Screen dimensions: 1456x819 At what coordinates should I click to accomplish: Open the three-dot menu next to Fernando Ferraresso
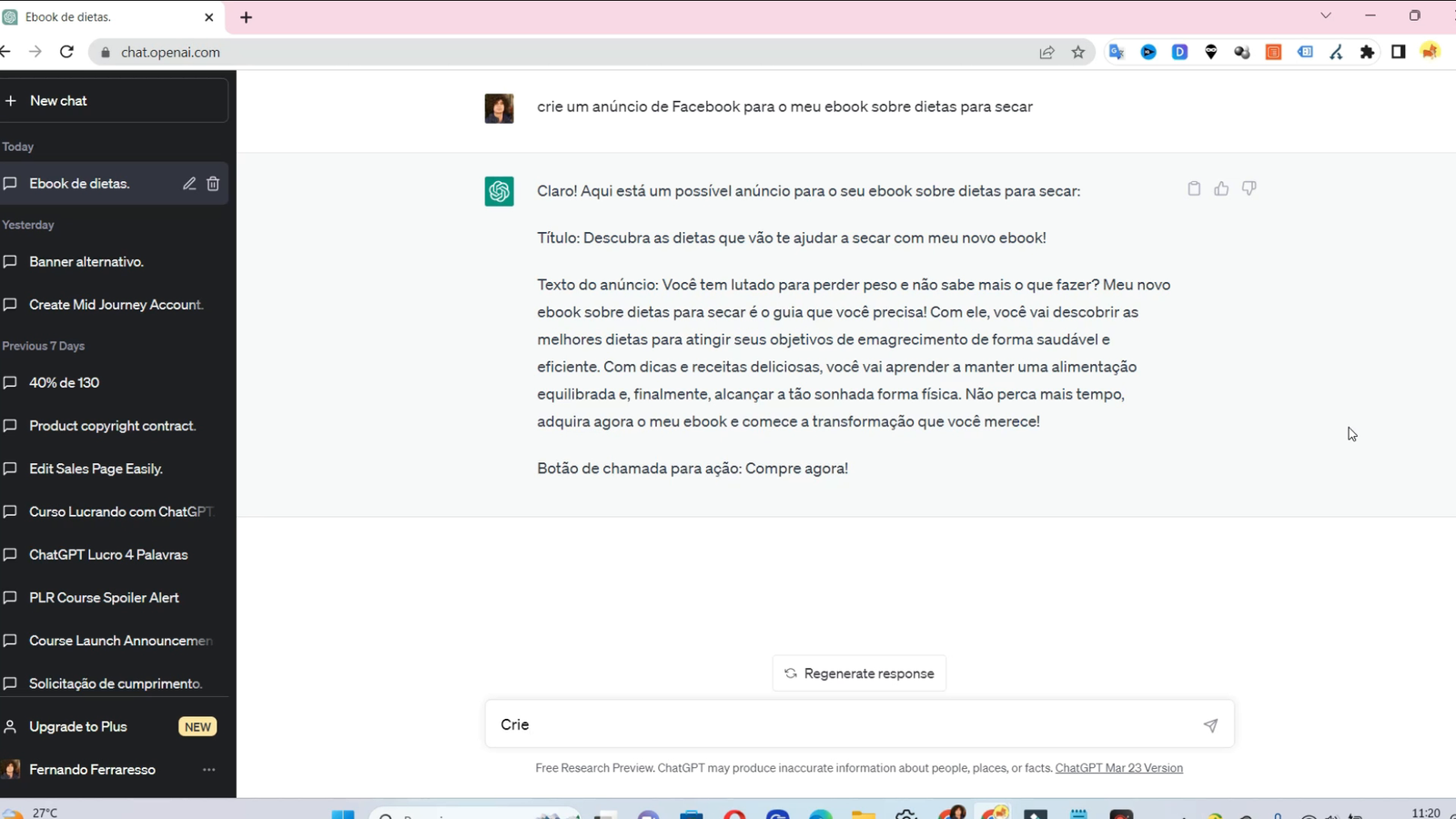pos(209,769)
